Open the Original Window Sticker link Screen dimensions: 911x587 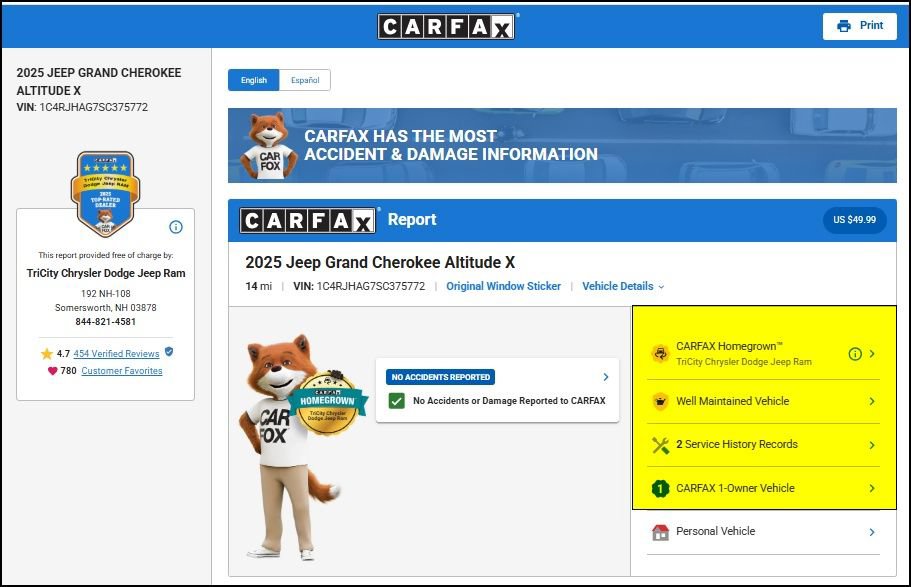click(x=503, y=286)
